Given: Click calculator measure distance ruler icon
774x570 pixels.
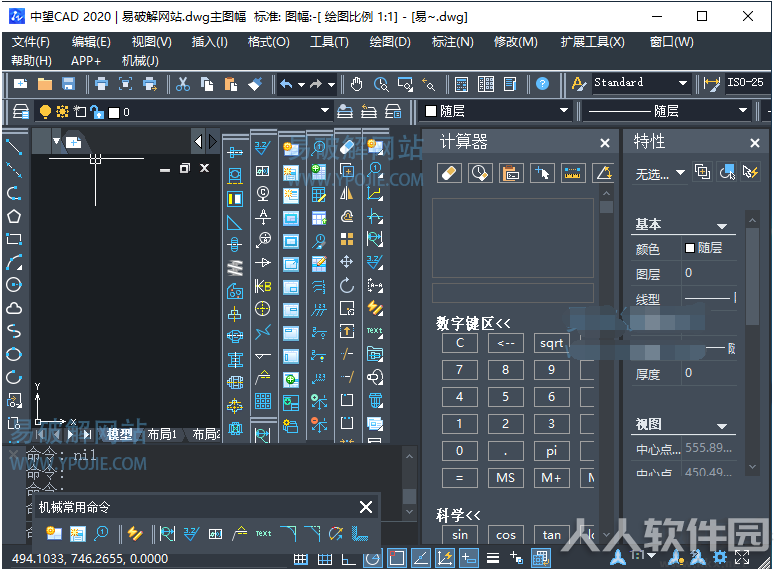Looking at the screenshot, I should click(573, 173).
